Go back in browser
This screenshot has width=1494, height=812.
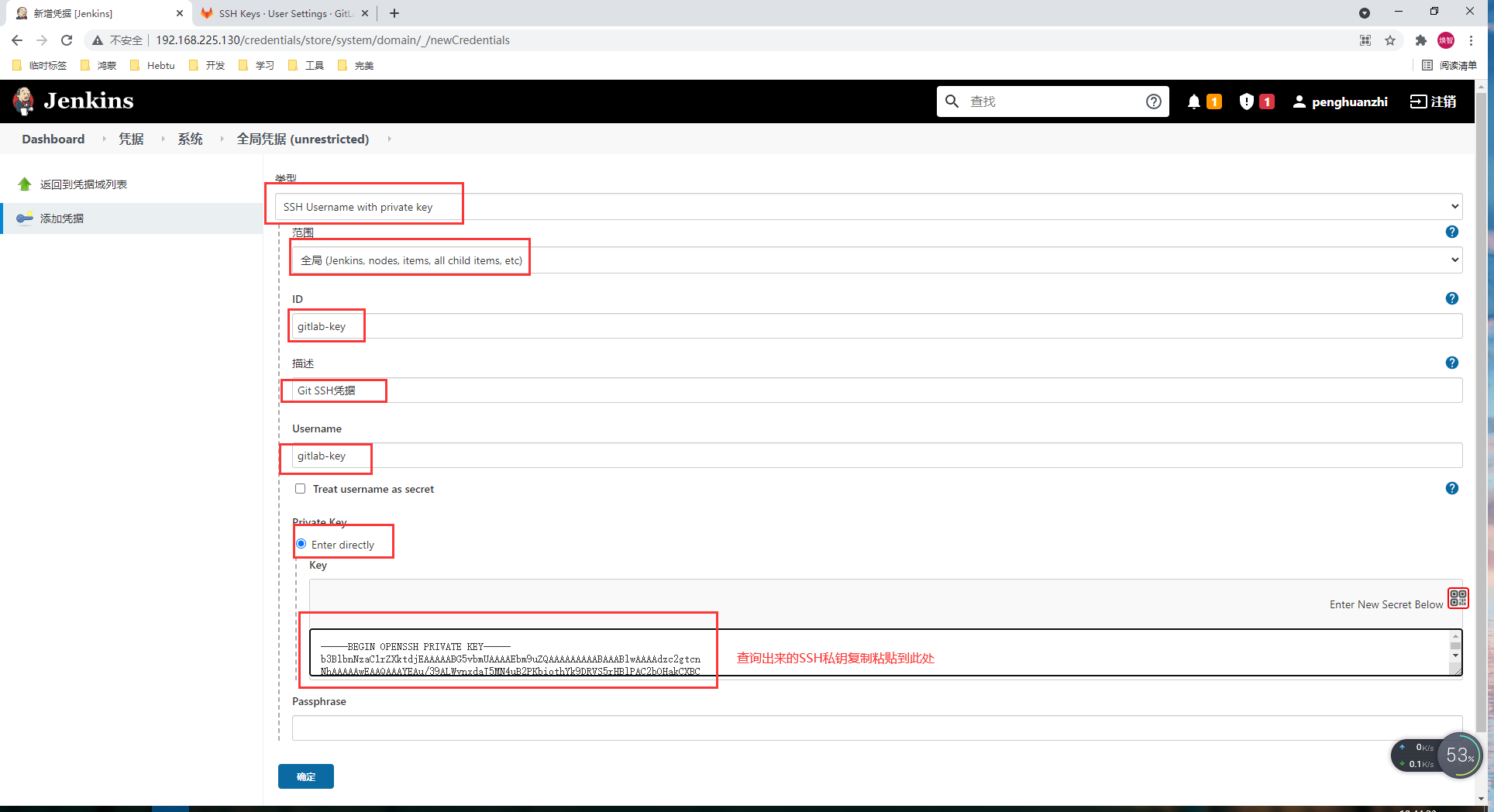tap(17, 40)
